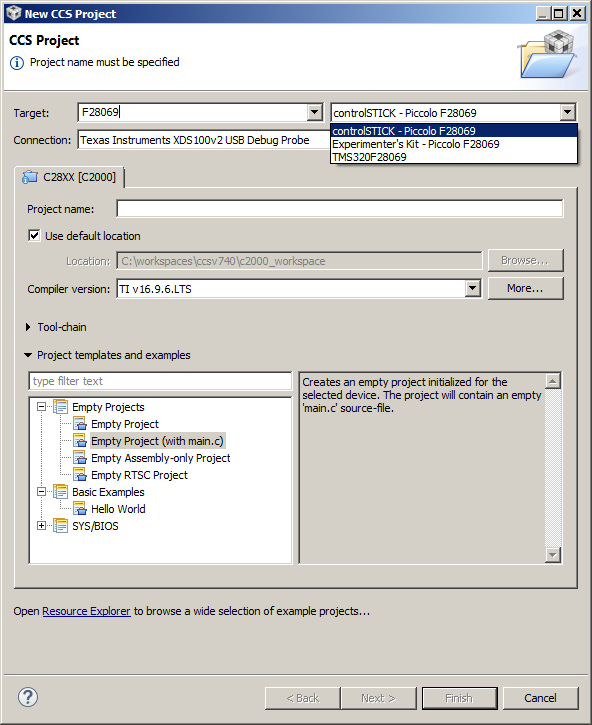Expand the Tool-chain section
The image size is (592, 725).
(28, 327)
